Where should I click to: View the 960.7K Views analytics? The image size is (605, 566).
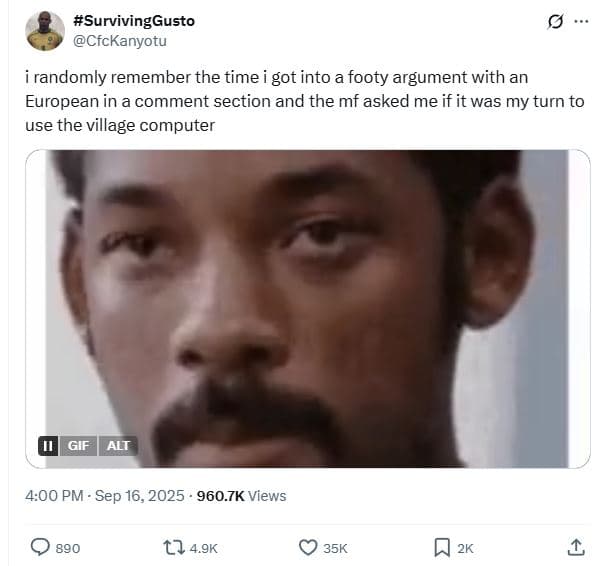click(242, 496)
